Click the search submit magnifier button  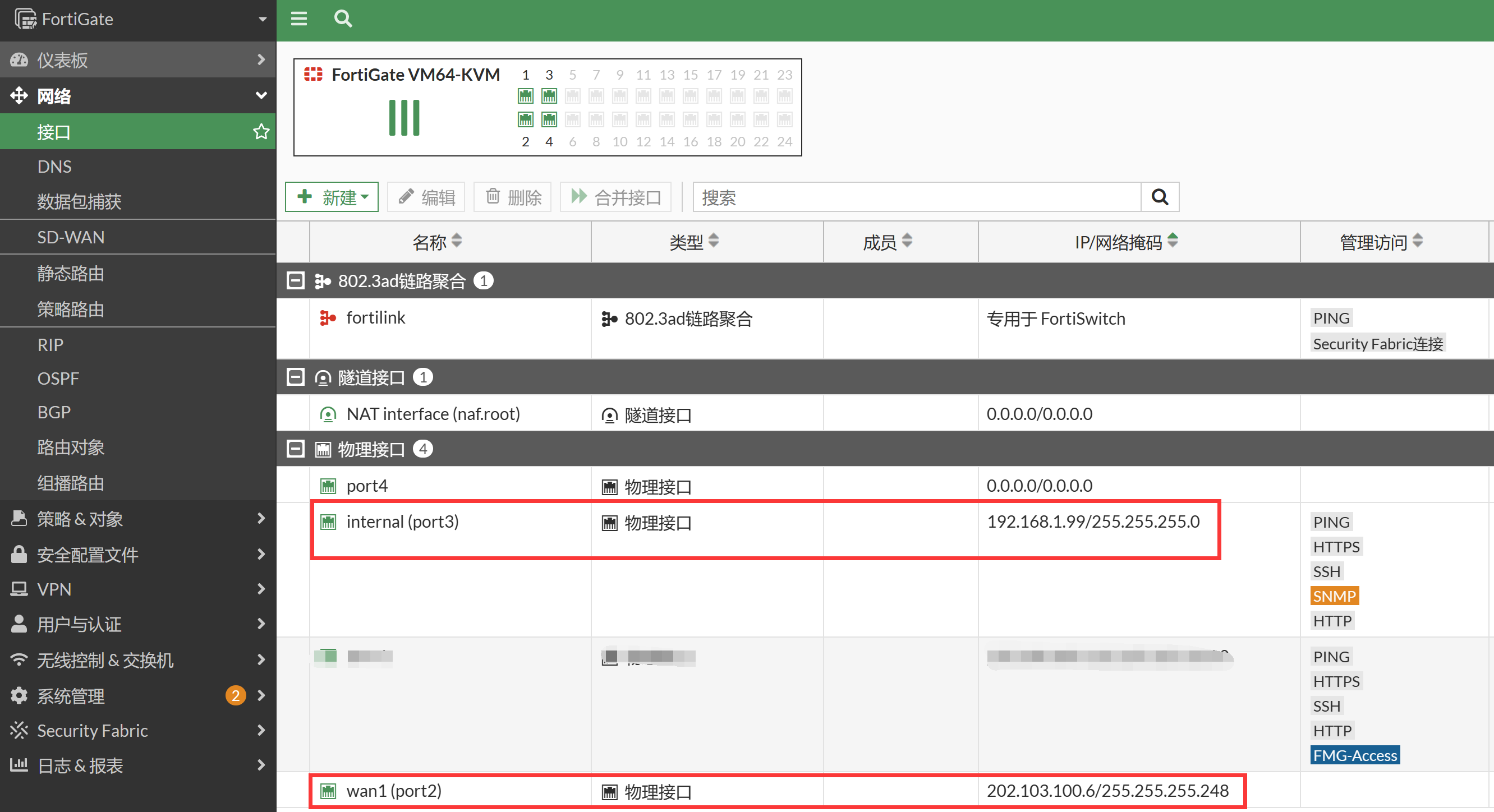pyautogui.click(x=1160, y=197)
